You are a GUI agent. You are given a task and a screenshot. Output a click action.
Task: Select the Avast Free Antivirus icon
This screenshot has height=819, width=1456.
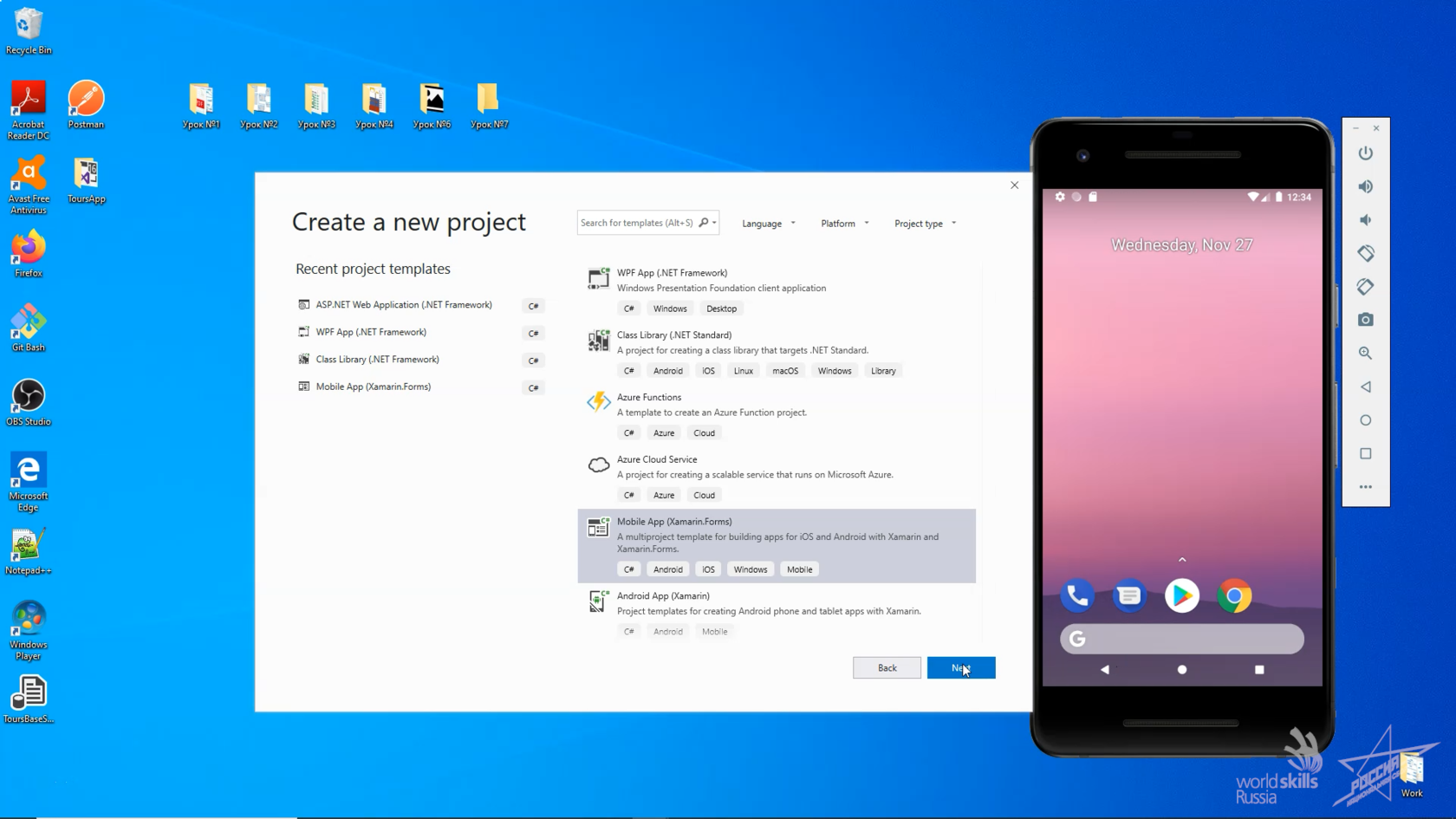28,185
